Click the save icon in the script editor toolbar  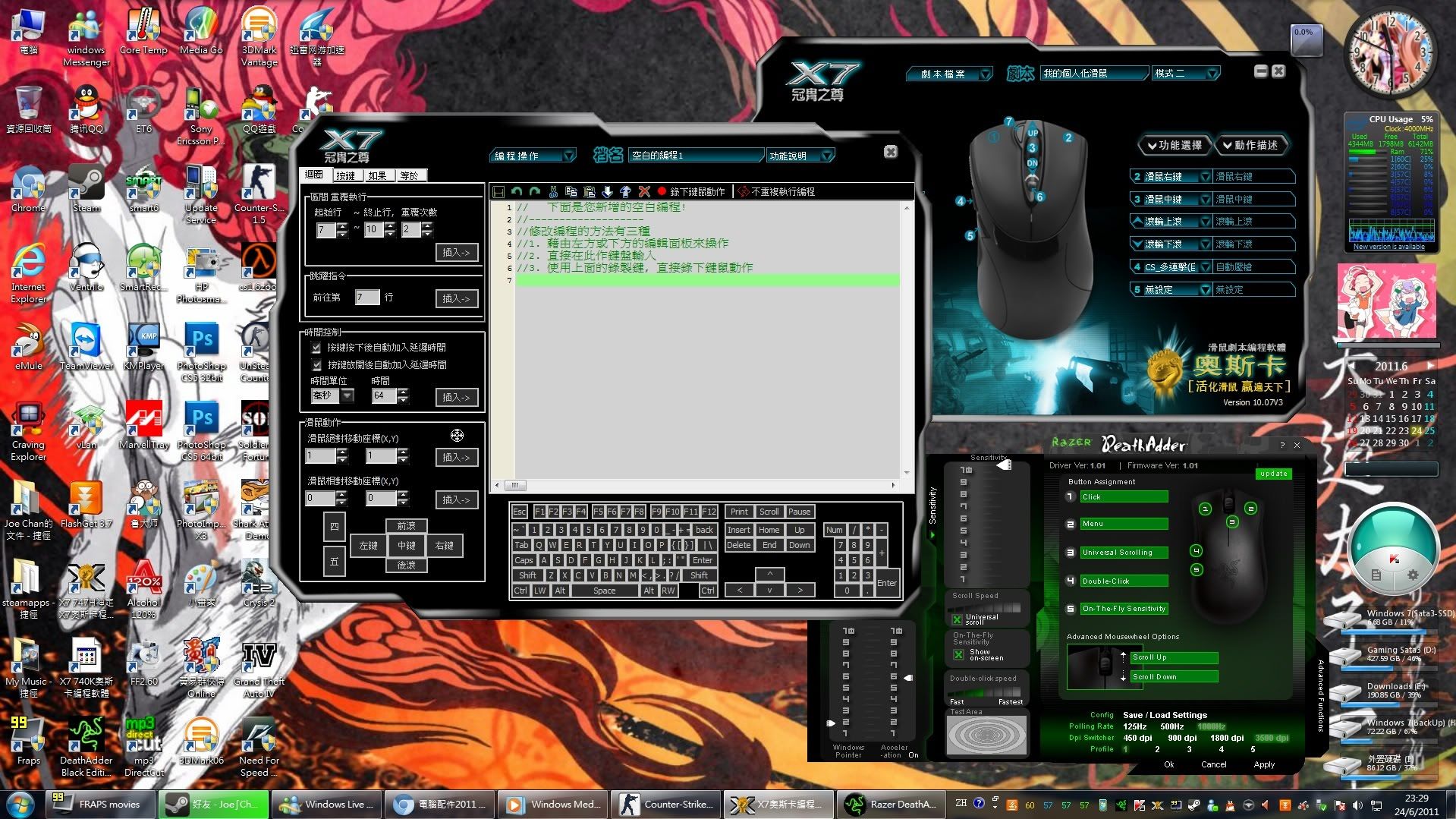pos(498,192)
